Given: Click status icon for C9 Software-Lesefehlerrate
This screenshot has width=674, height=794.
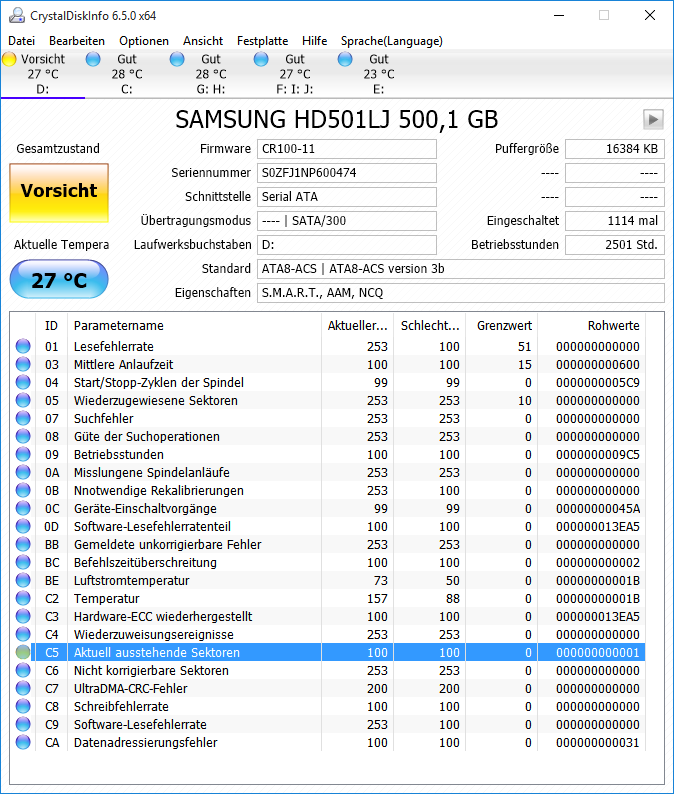Looking at the screenshot, I should [x=23, y=724].
